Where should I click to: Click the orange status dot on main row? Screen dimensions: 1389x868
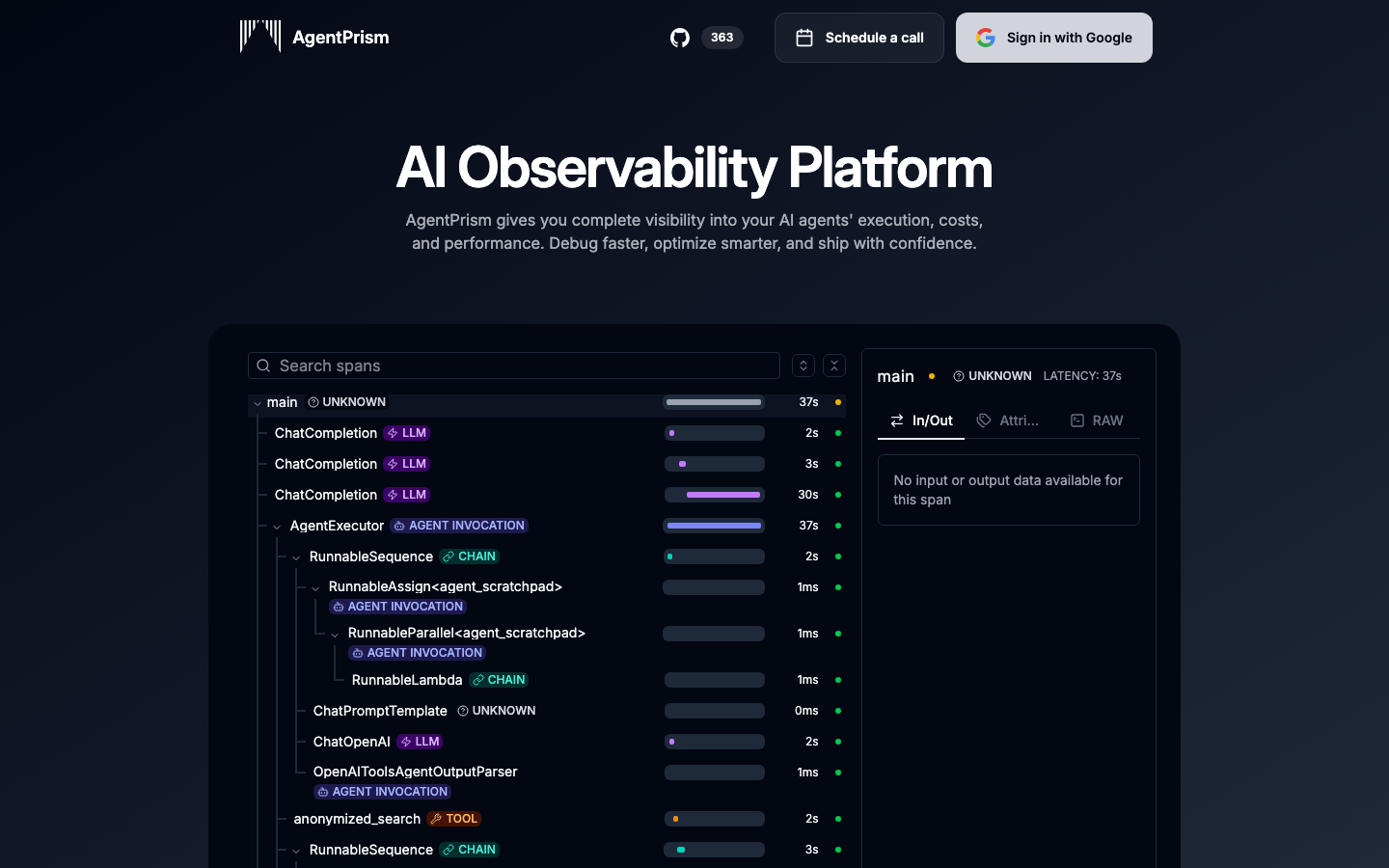pyautogui.click(x=838, y=402)
